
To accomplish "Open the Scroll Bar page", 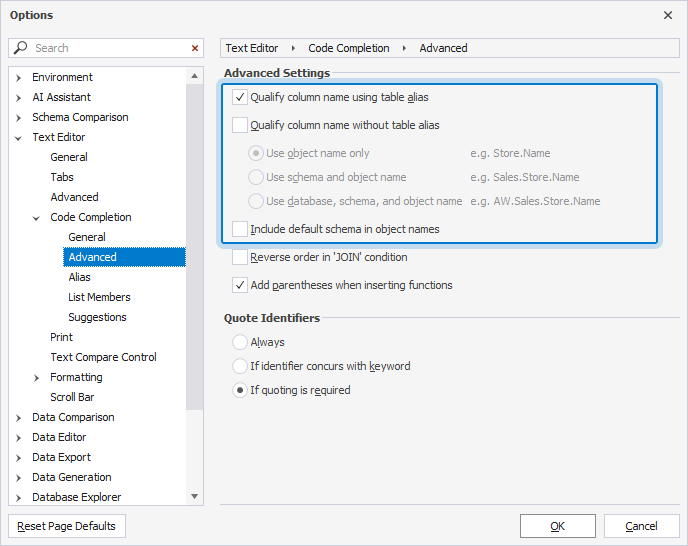I will coord(72,397).
